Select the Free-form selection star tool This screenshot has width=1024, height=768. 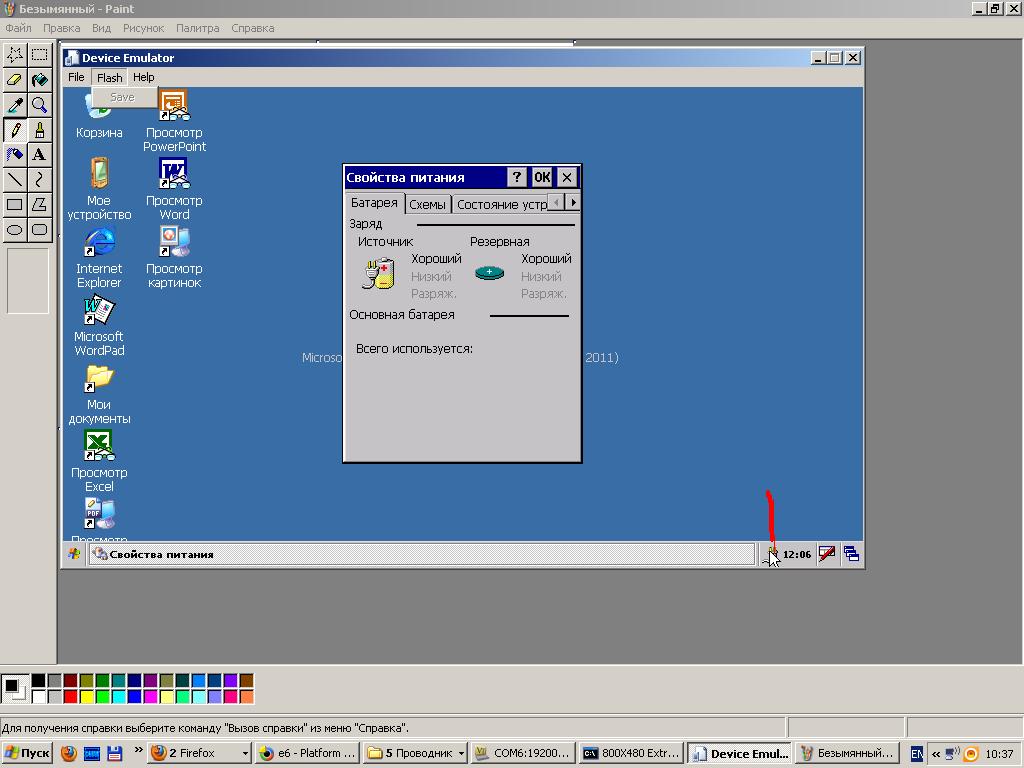15,54
